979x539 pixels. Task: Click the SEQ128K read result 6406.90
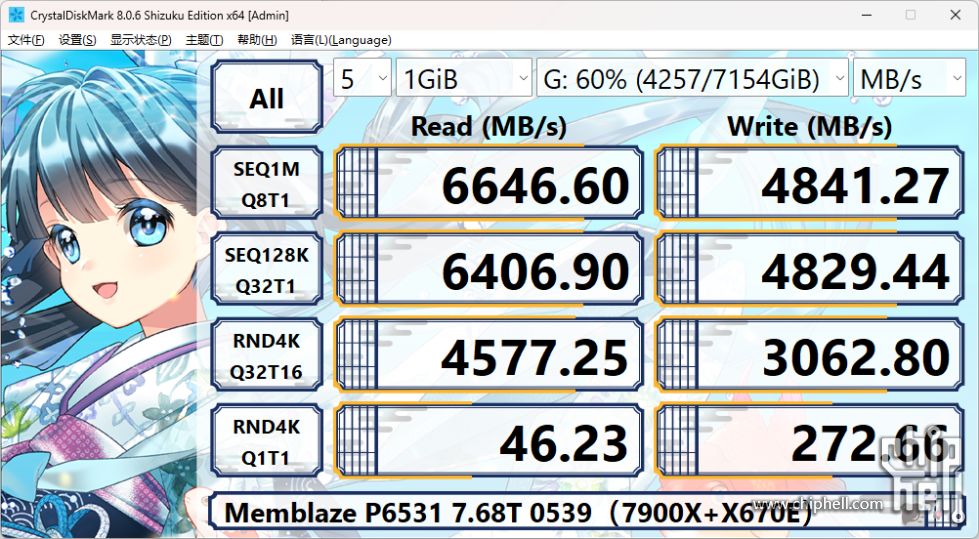tap(489, 269)
